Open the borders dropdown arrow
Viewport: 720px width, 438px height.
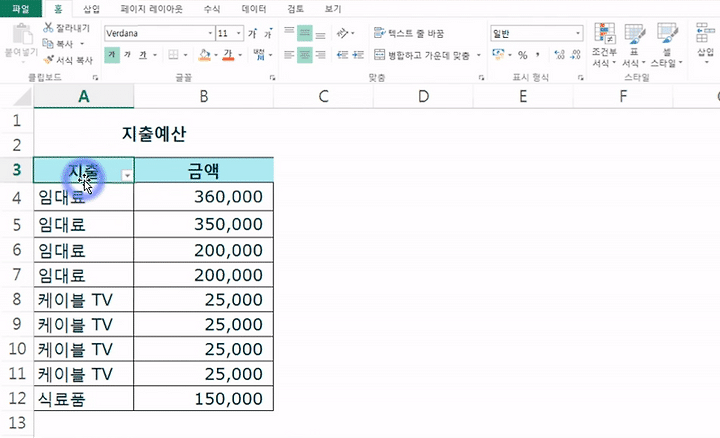click(x=186, y=55)
